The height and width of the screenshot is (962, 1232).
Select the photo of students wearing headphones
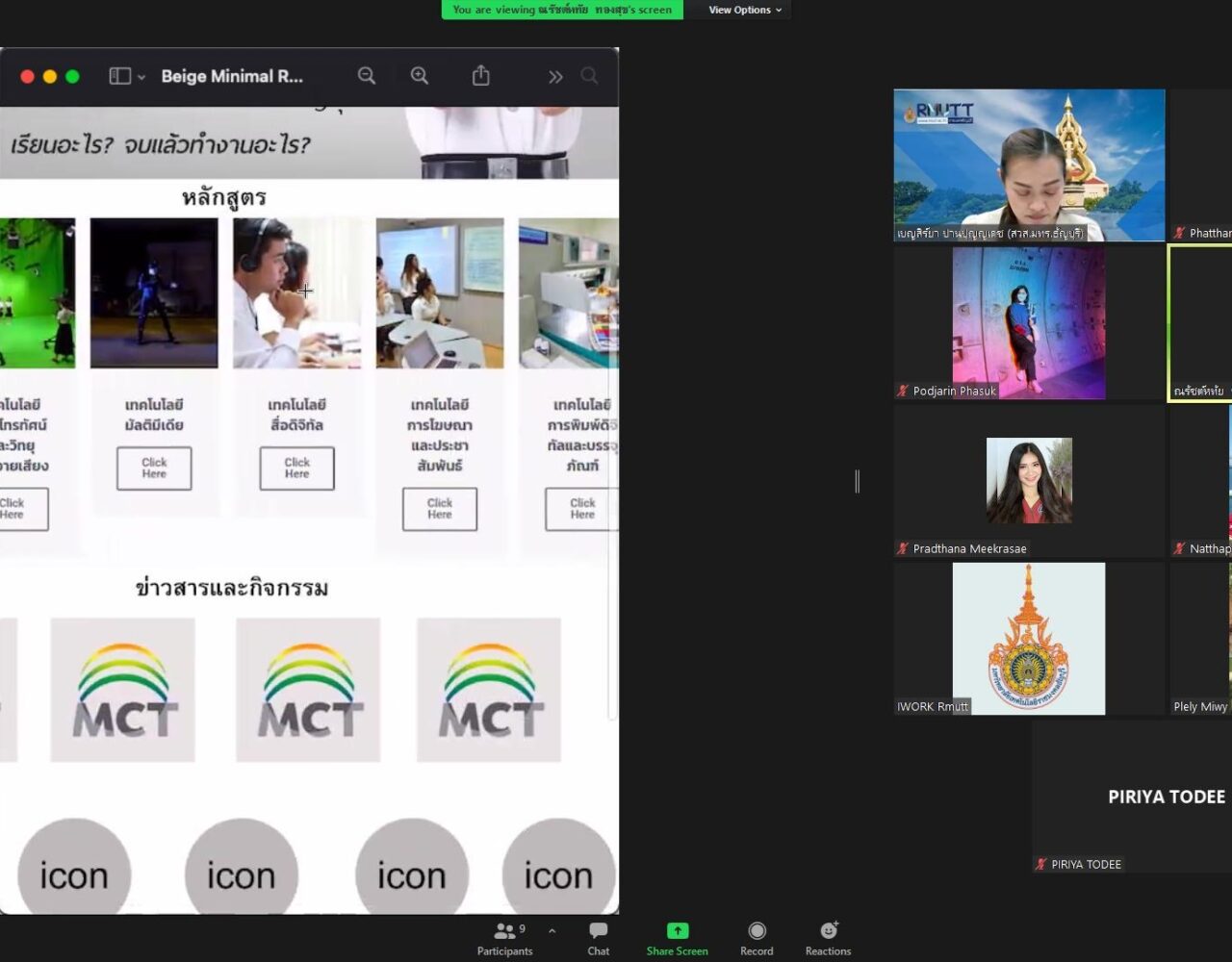(296, 292)
